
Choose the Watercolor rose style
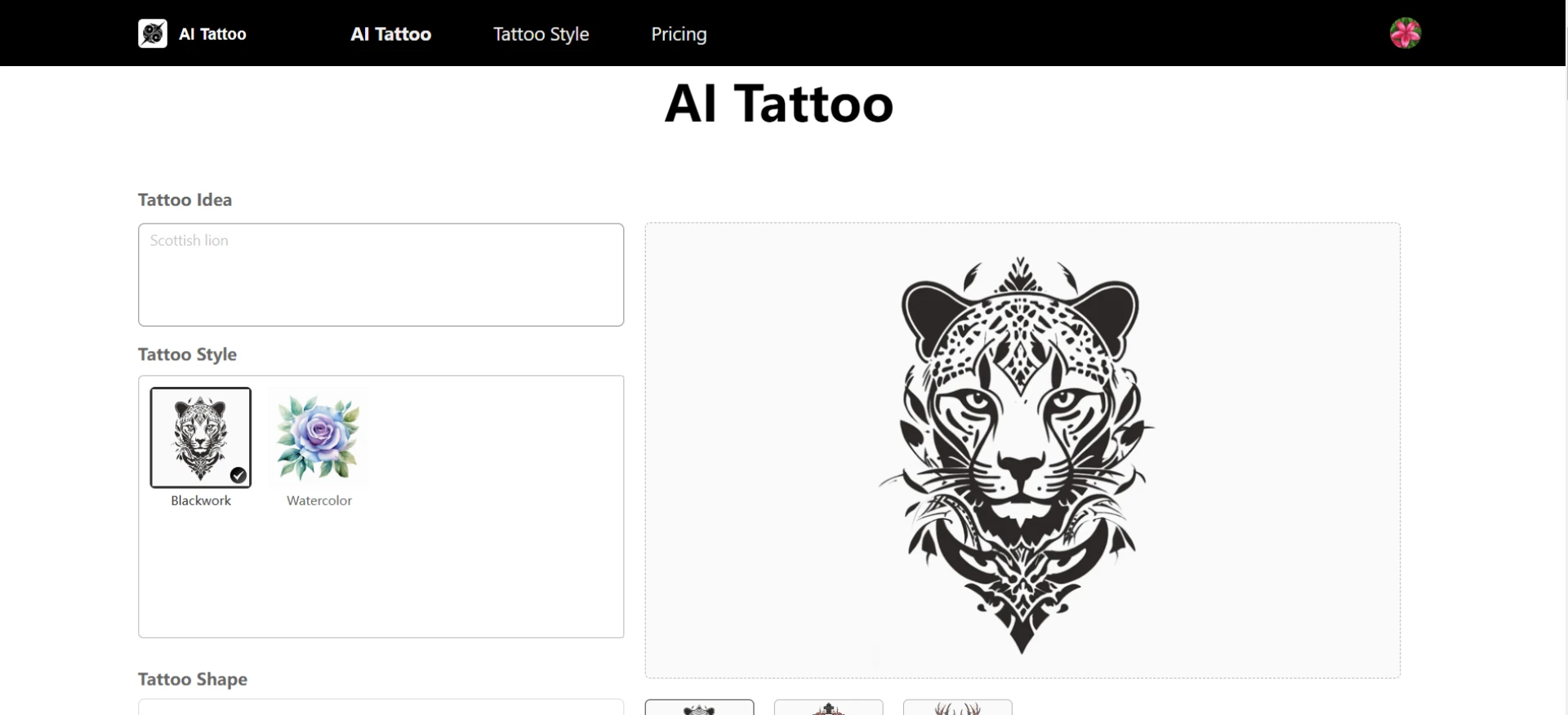point(318,437)
